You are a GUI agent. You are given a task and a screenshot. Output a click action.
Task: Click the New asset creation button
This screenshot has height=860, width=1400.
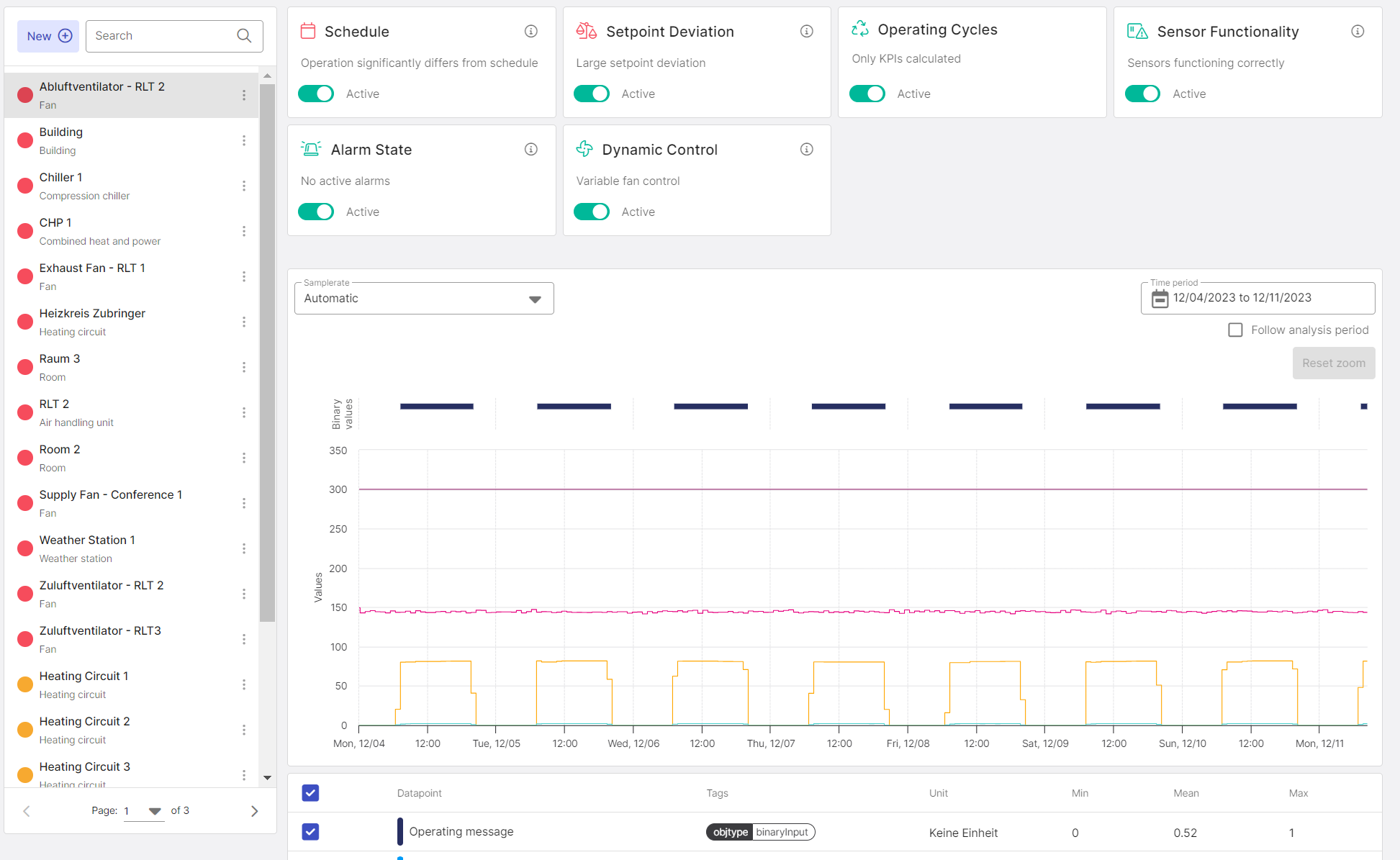[x=48, y=35]
